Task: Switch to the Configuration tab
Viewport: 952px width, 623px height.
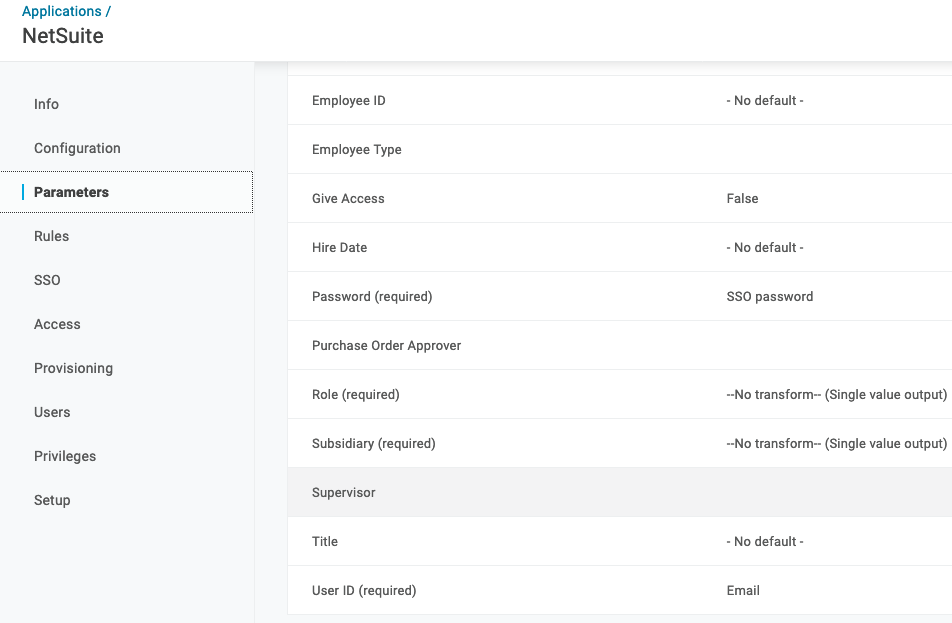Action: pos(77,148)
